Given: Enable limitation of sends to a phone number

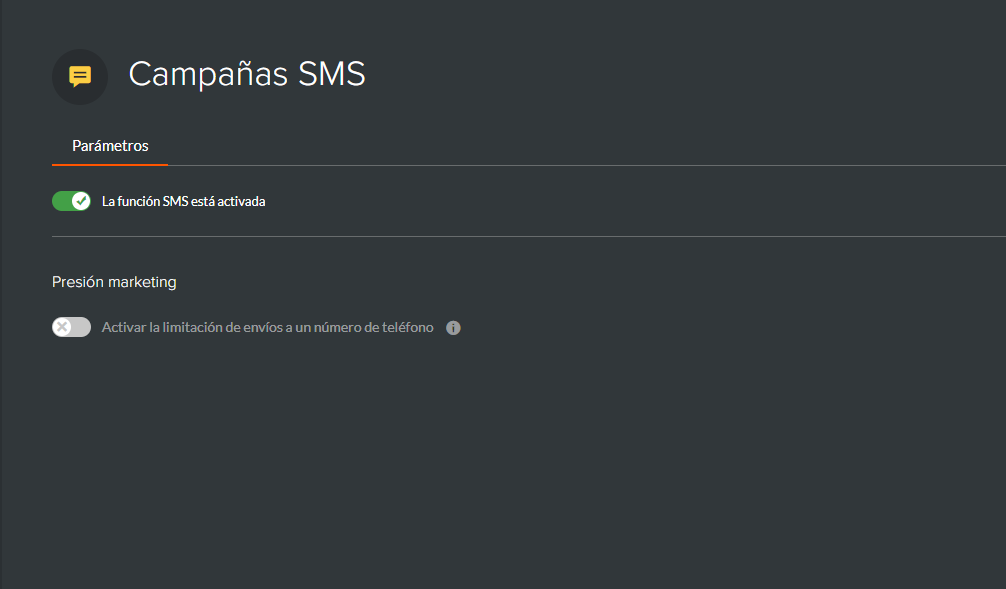Looking at the screenshot, I should point(71,327).
